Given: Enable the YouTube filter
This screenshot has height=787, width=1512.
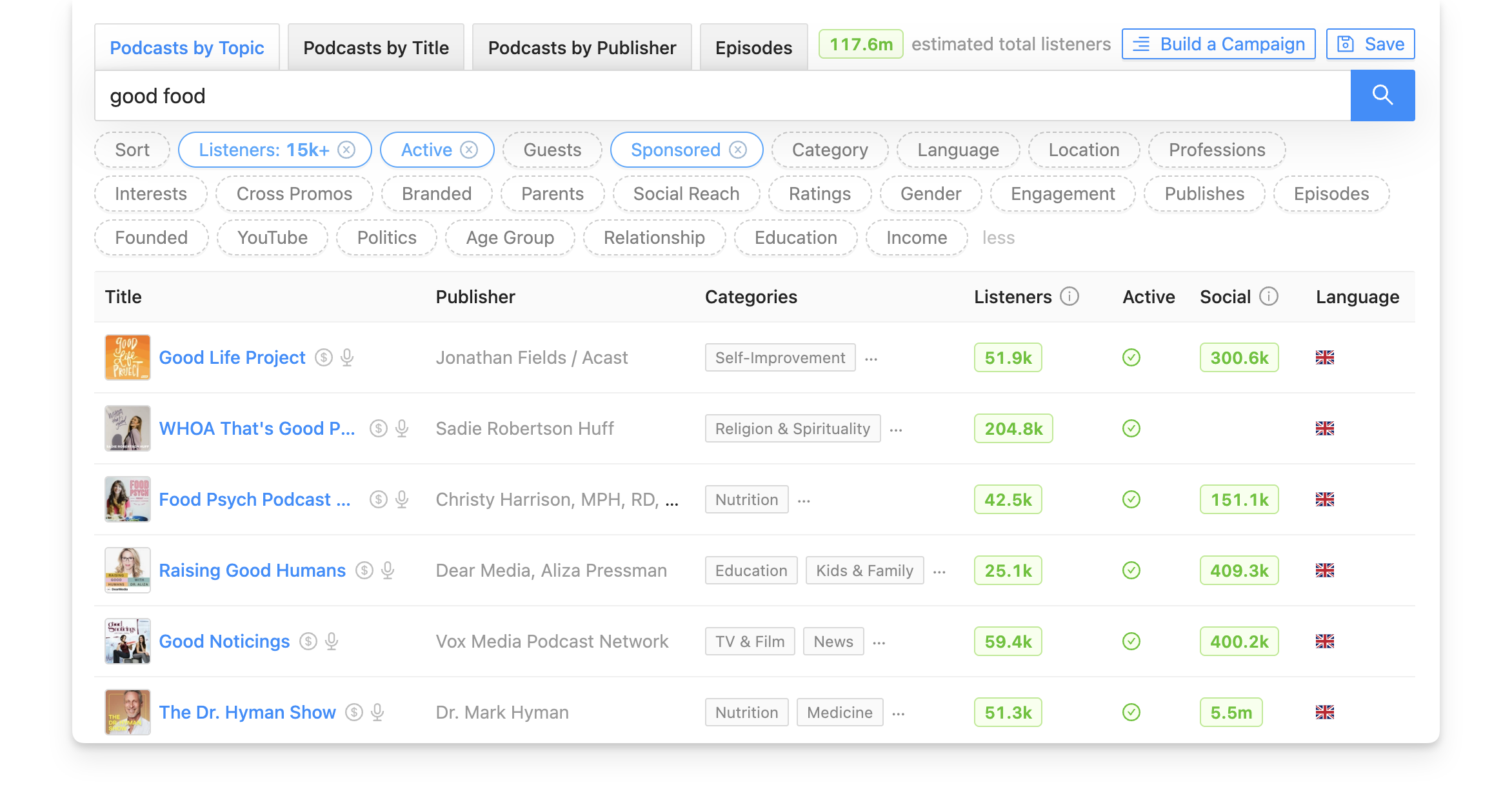Looking at the screenshot, I should tap(272, 237).
